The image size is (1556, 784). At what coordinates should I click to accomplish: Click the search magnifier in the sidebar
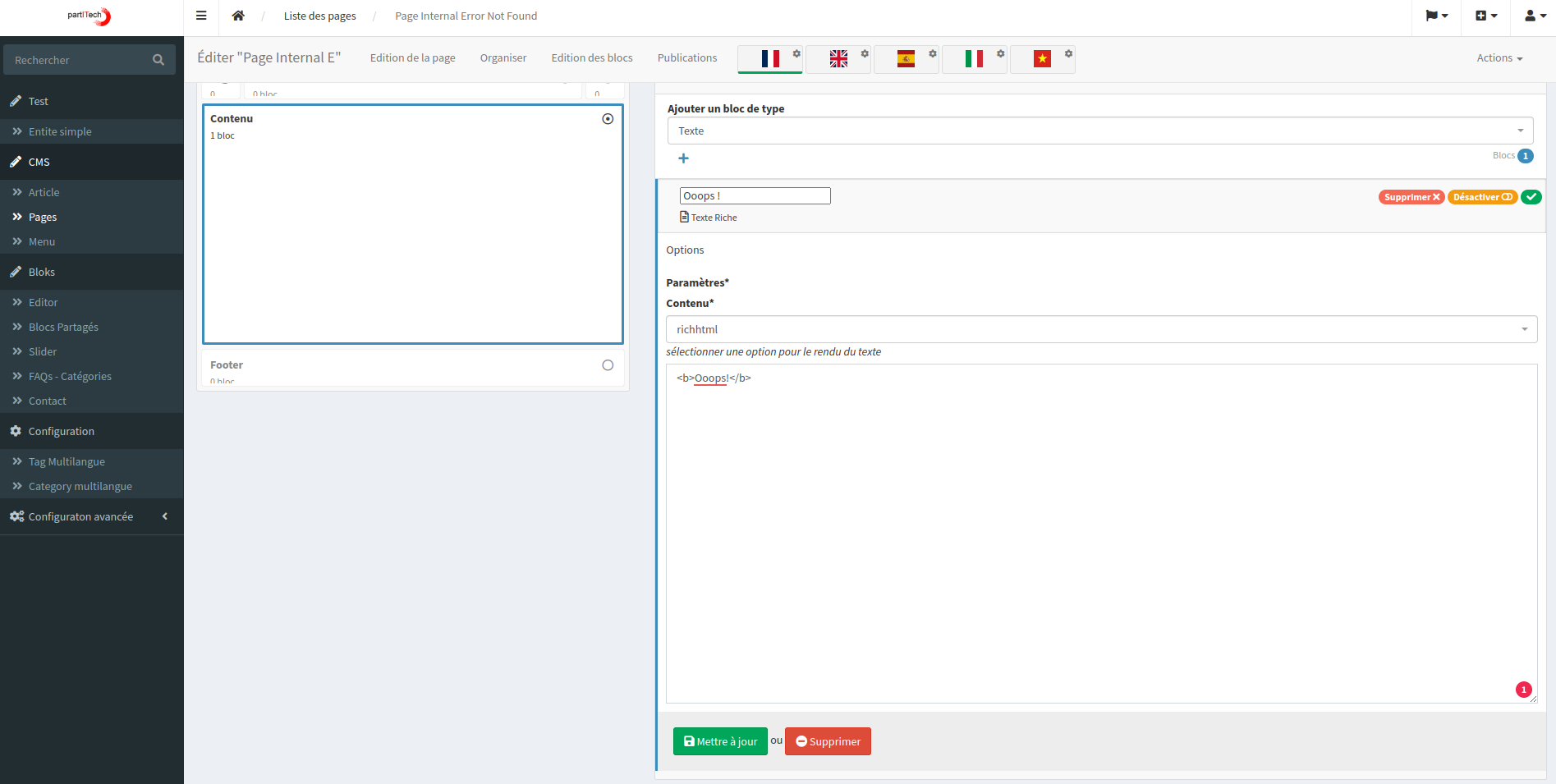[x=158, y=59]
